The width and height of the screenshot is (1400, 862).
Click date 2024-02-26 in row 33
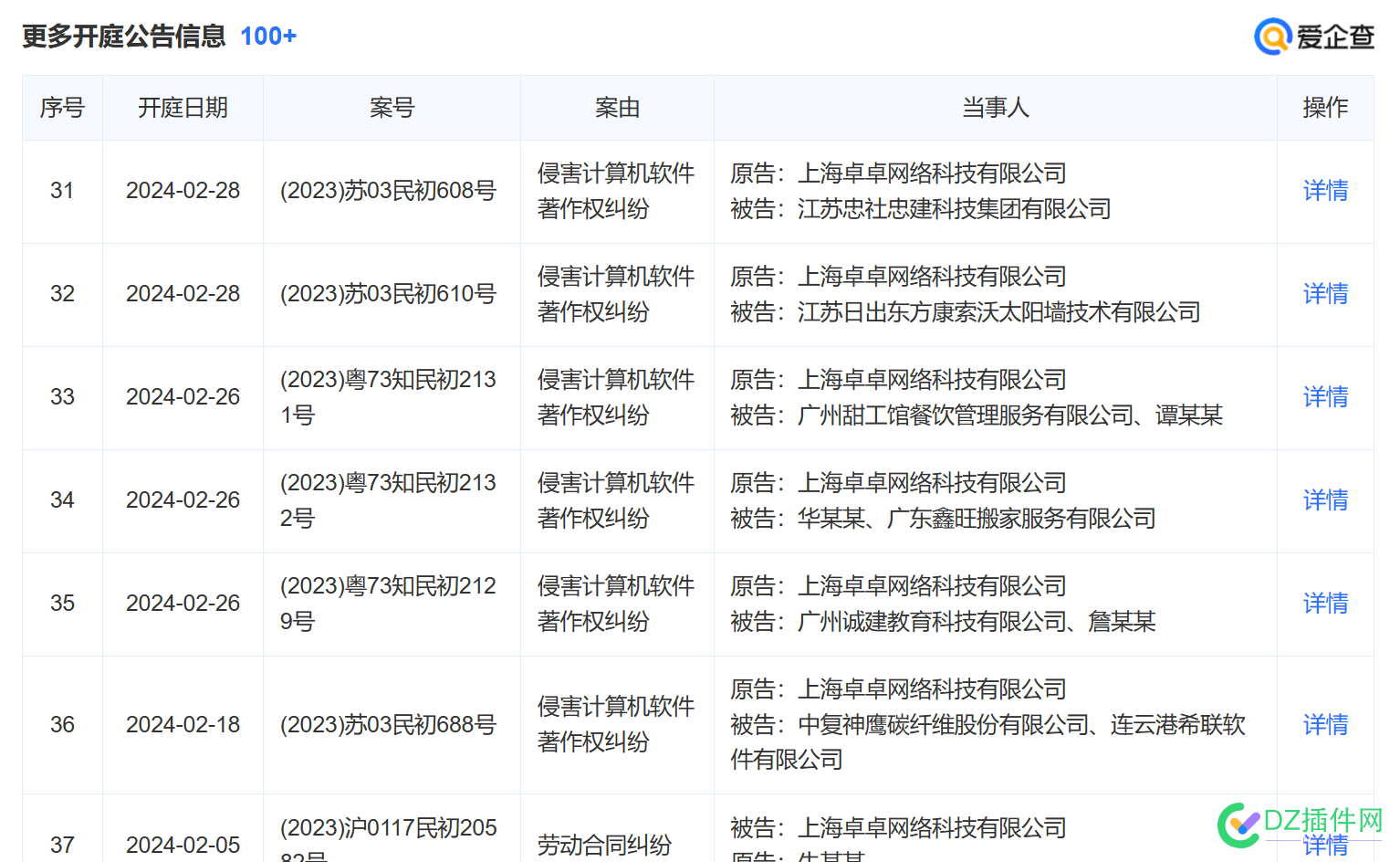click(183, 397)
